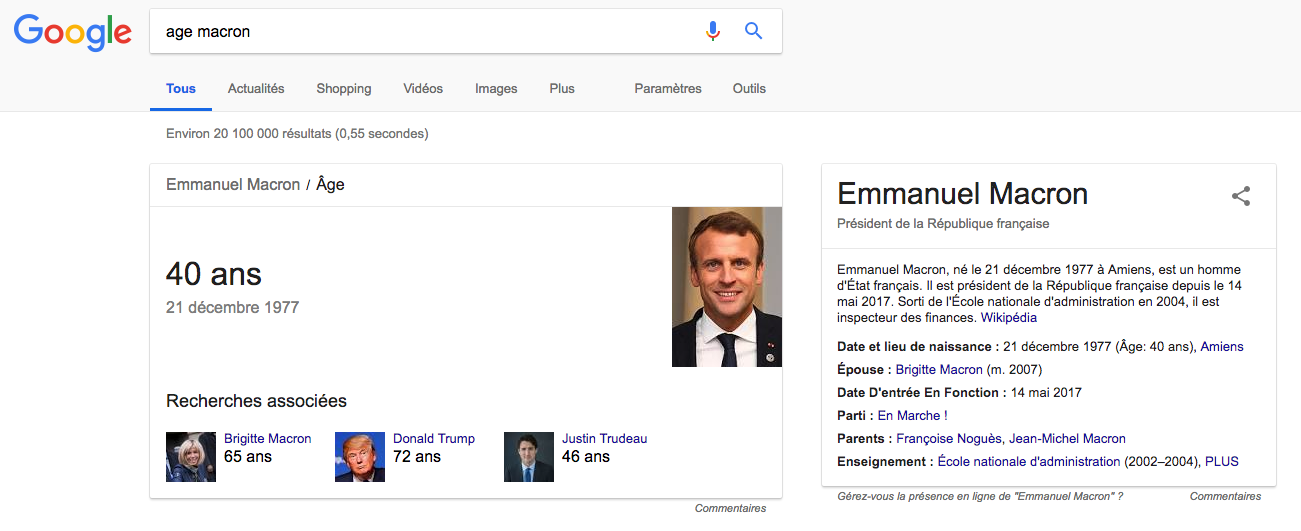The image size is (1301, 531).
Task: Open Justin Trudeau thumbnail photo
Action: pos(529,457)
